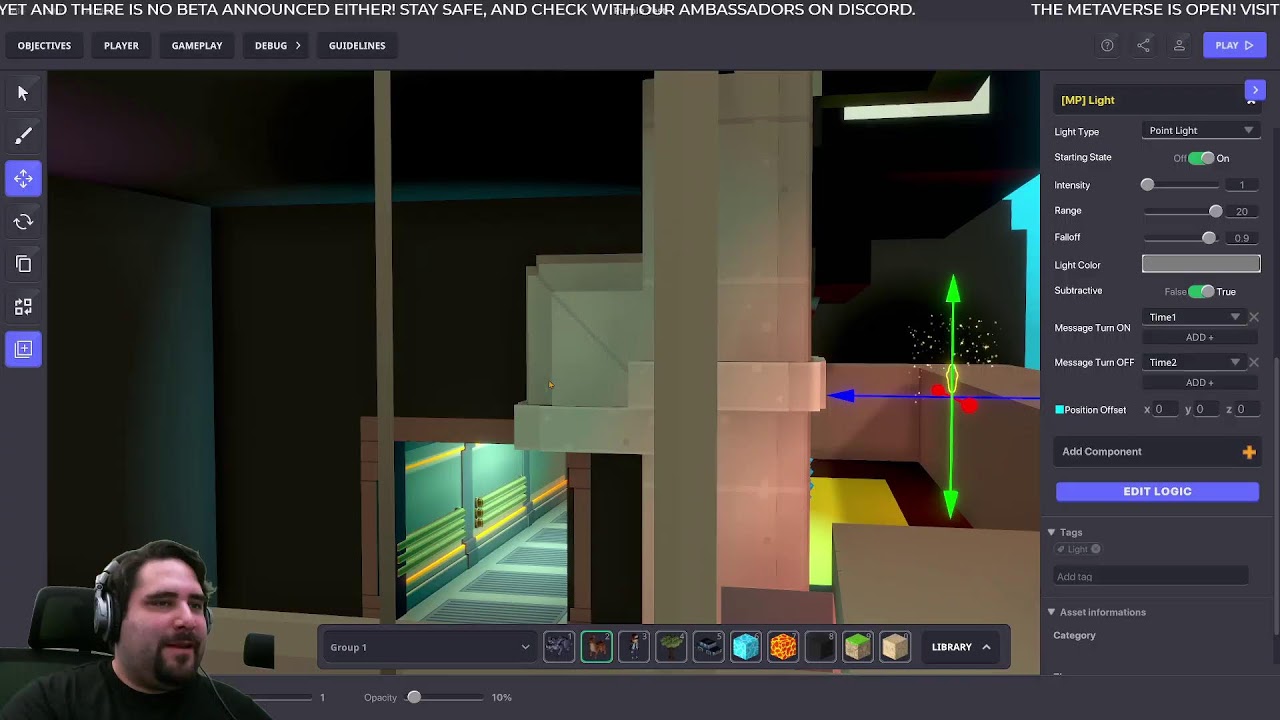The height and width of the screenshot is (720, 1280).
Task: Click ADD + under Message Turn ON
Action: pos(1199,338)
